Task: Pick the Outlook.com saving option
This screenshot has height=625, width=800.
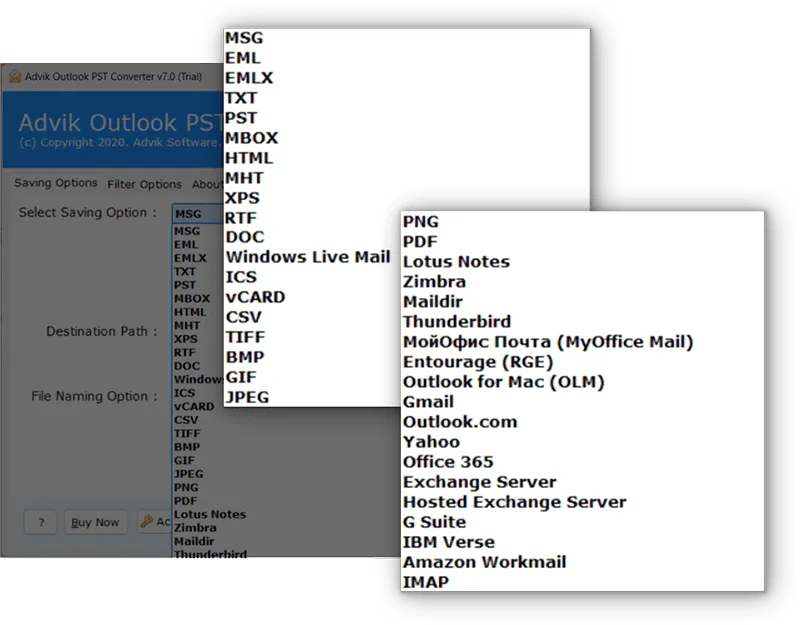Action: pos(460,422)
